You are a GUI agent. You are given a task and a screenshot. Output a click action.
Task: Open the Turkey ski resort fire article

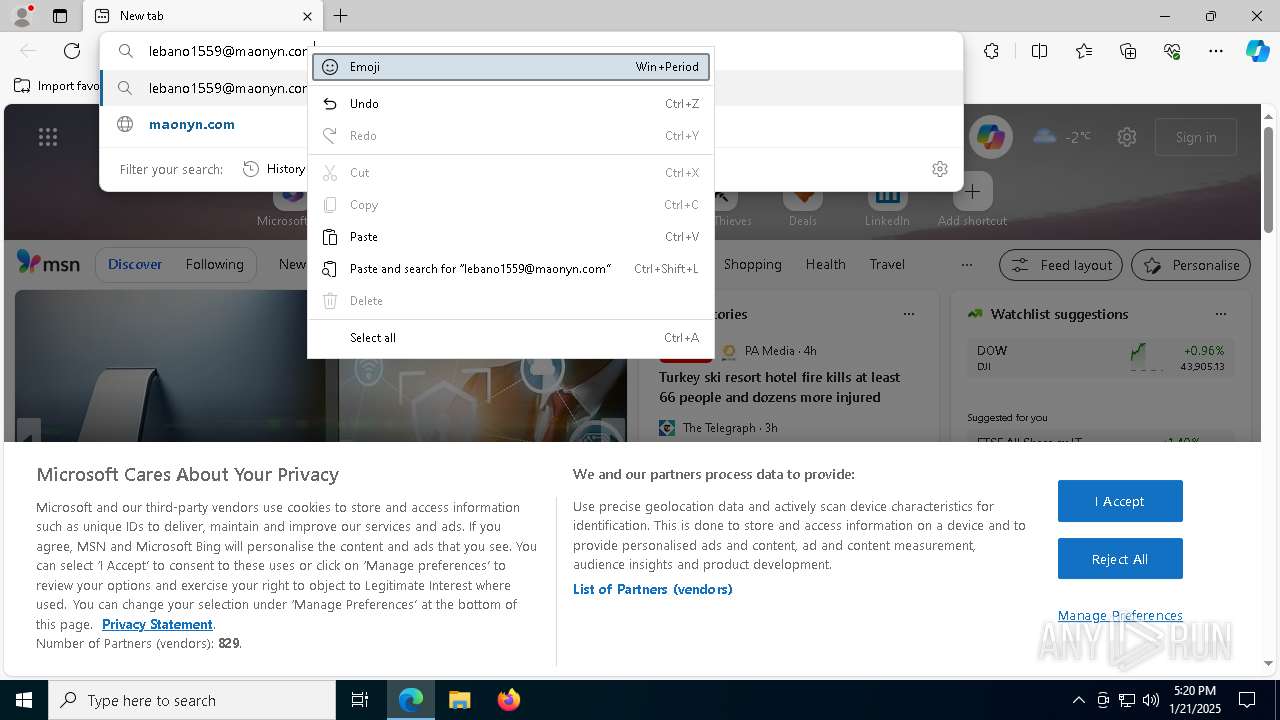click(x=780, y=387)
